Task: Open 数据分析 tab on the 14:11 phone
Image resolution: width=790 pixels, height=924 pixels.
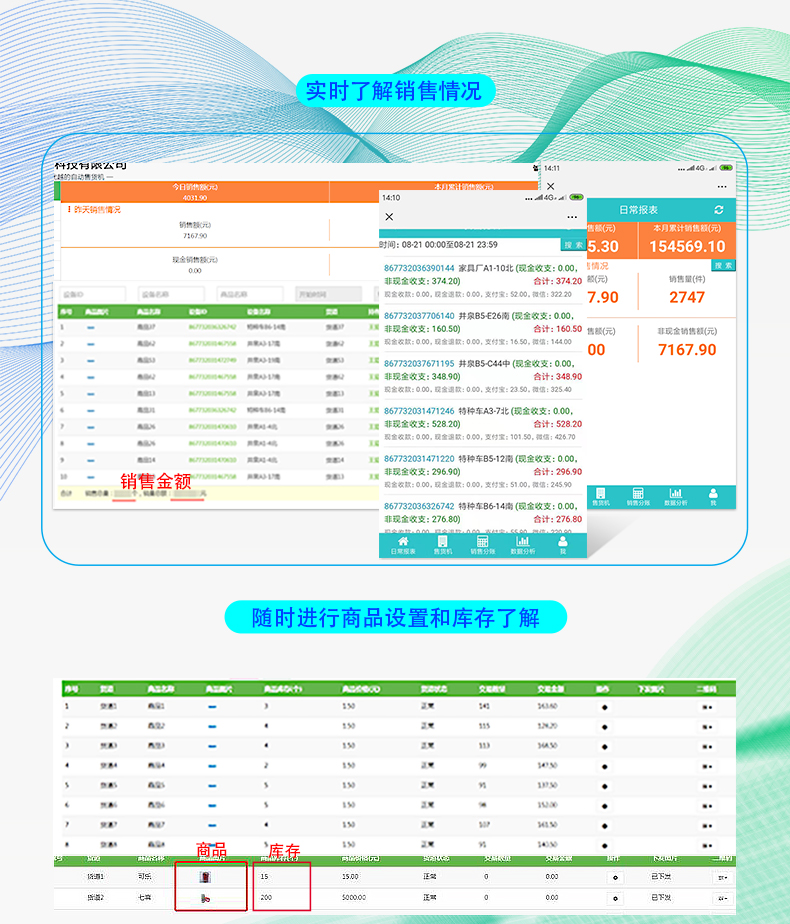Action: coord(676,496)
